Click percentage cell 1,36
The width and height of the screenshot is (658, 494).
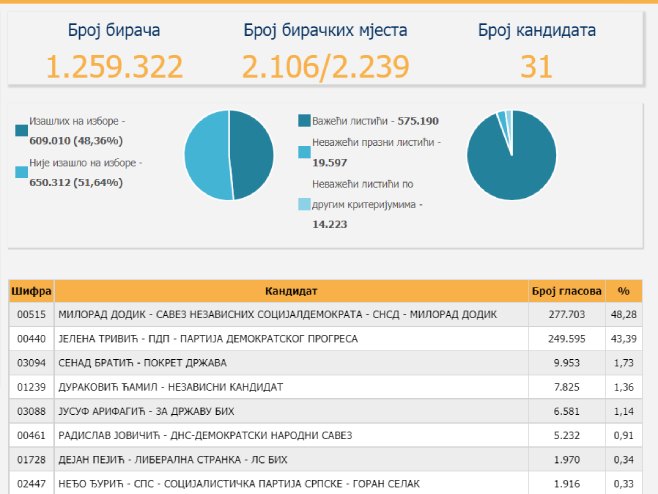[624, 387]
